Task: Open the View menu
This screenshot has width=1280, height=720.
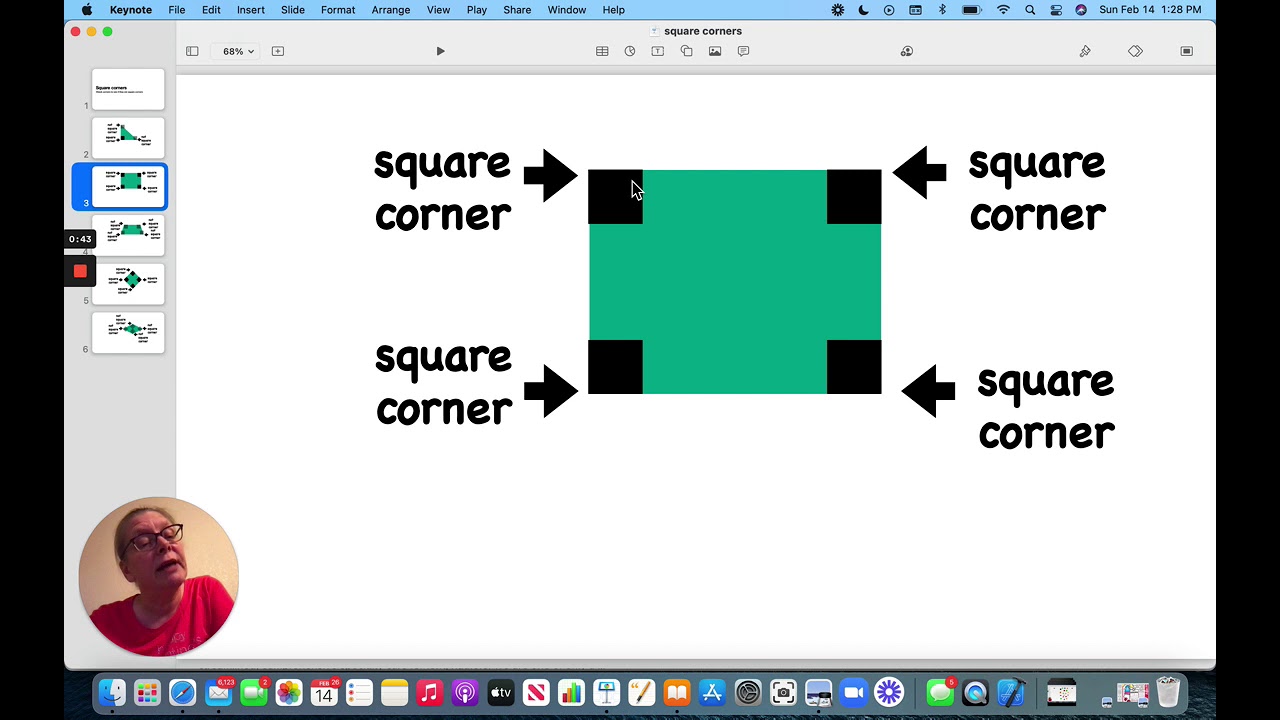Action: pos(438,10)
